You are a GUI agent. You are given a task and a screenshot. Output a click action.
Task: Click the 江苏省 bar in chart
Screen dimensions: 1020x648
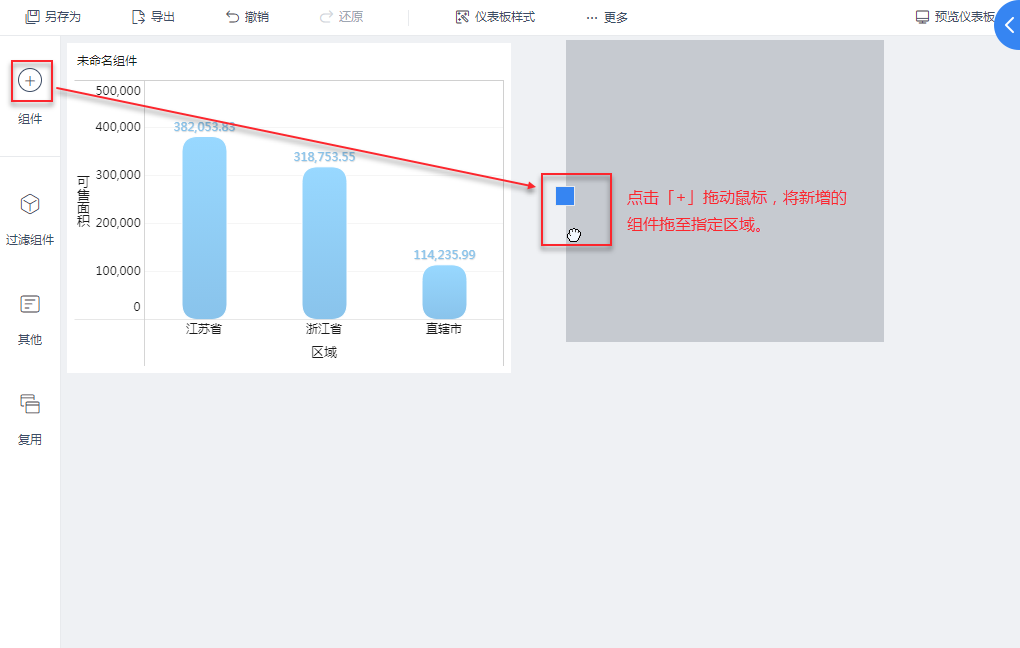pos(204,228)
